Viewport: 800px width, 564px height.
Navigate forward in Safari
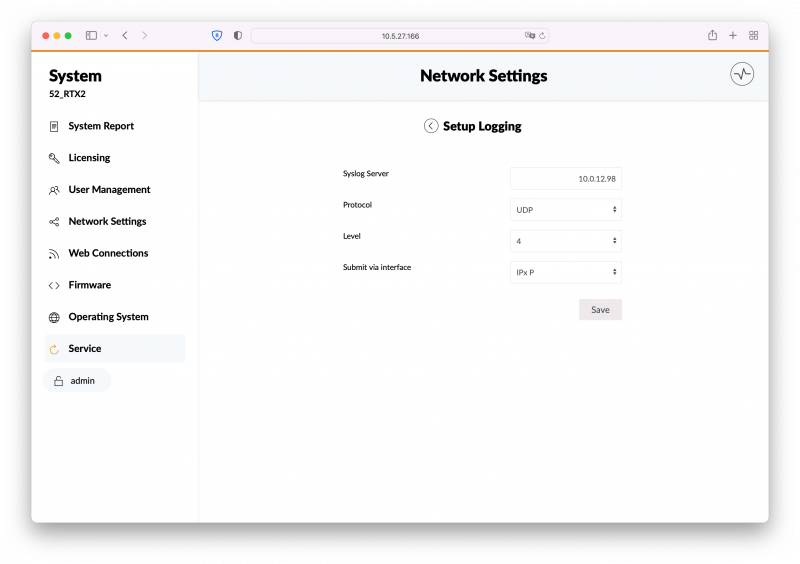pyautogui.click(x=144, y=36)
